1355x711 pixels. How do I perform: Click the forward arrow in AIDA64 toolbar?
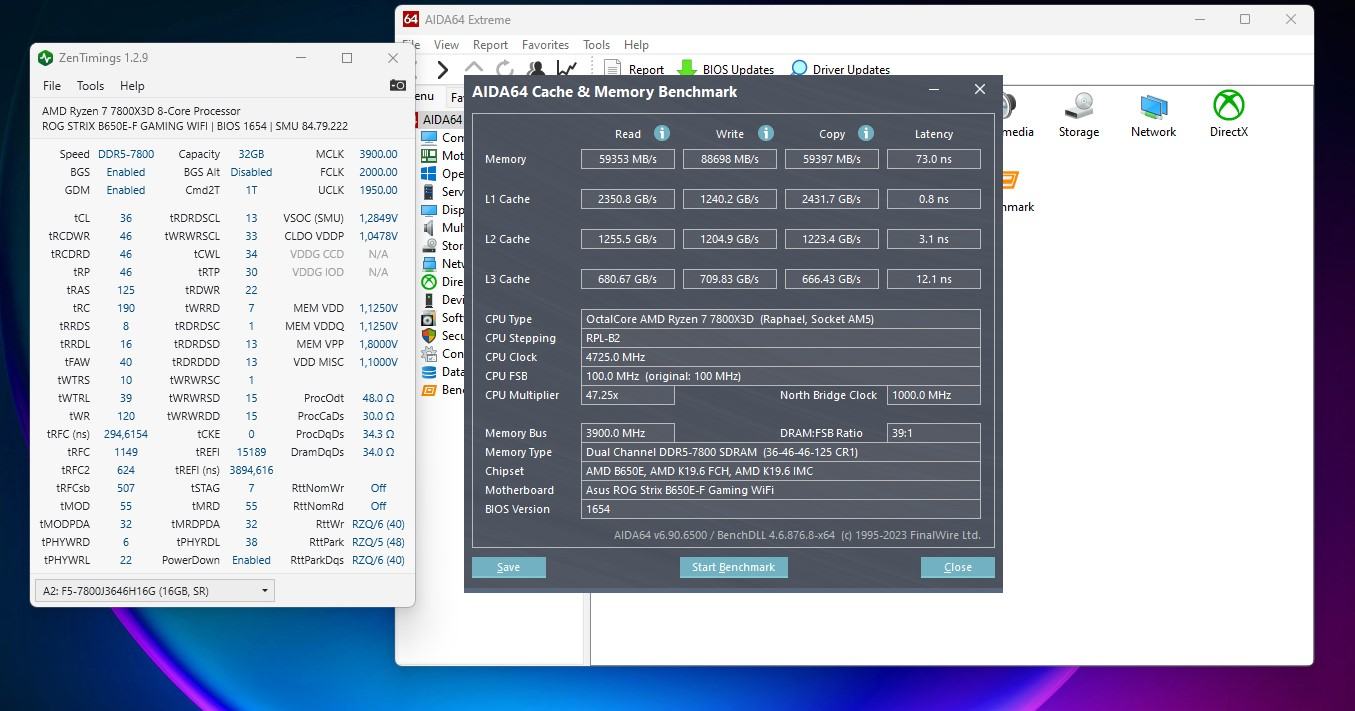click(442, 69)
